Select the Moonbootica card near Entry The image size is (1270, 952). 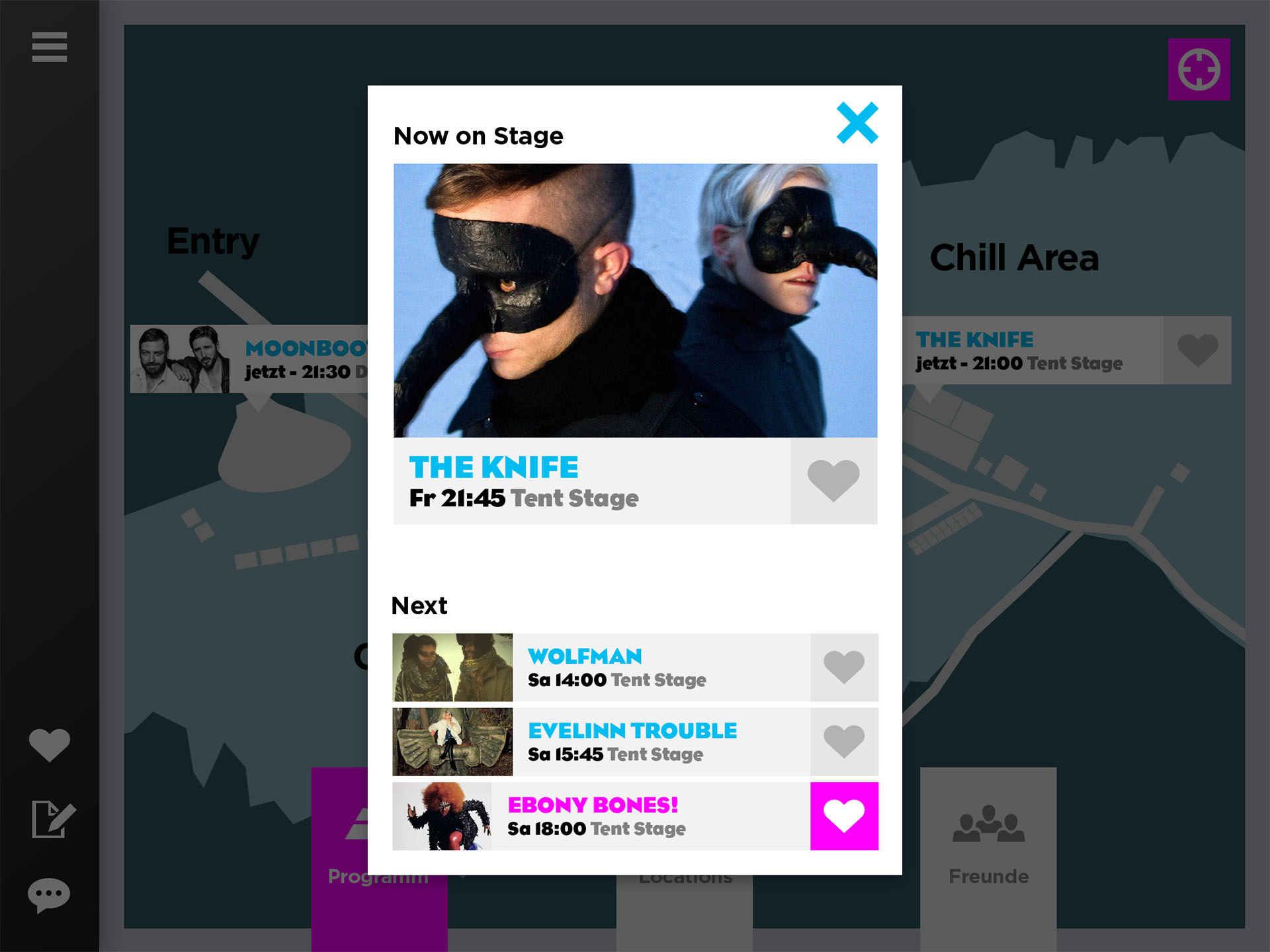(249, 359)
